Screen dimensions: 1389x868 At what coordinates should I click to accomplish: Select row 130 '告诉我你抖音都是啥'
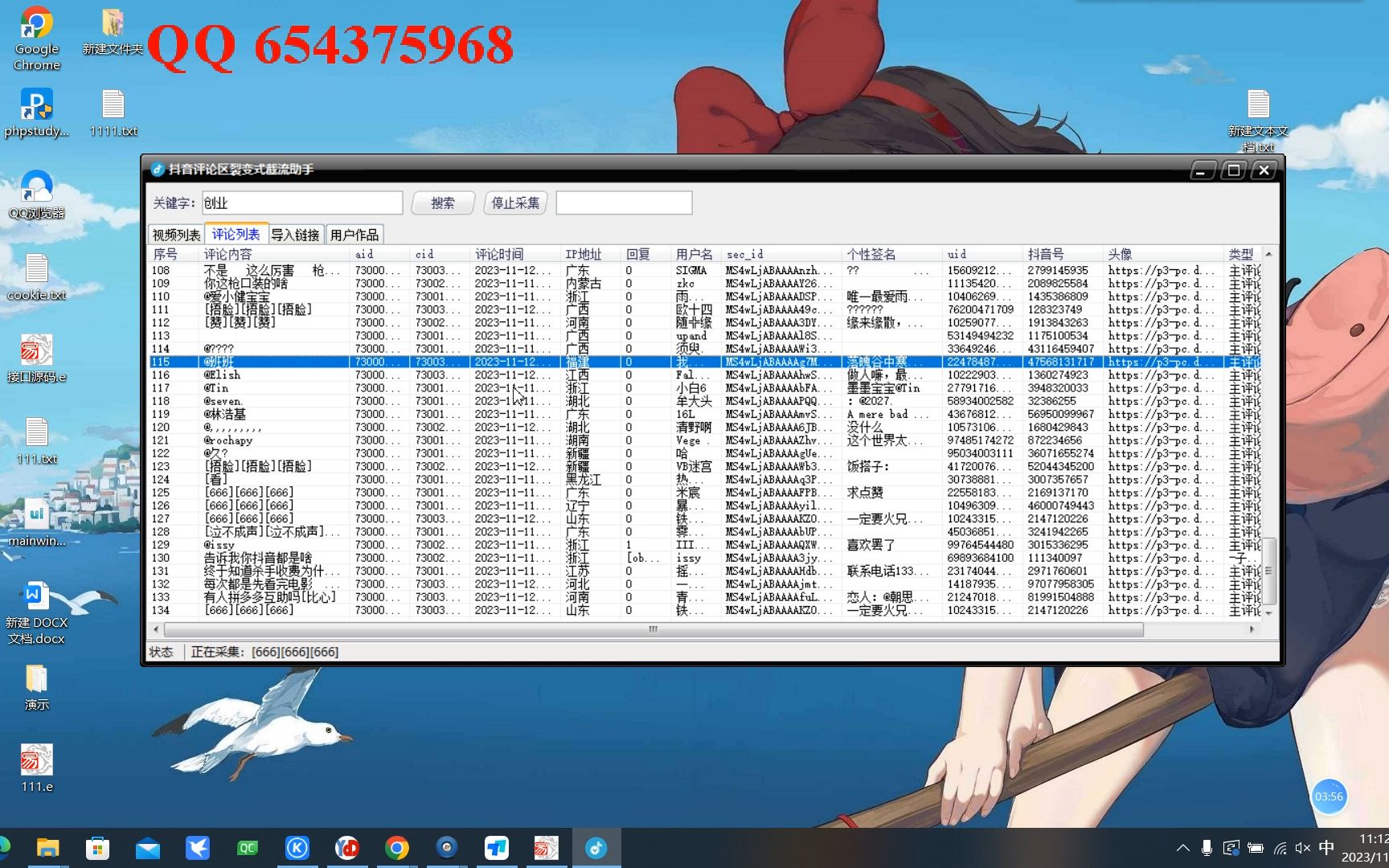pyautogui.click(x=704, y=558)
